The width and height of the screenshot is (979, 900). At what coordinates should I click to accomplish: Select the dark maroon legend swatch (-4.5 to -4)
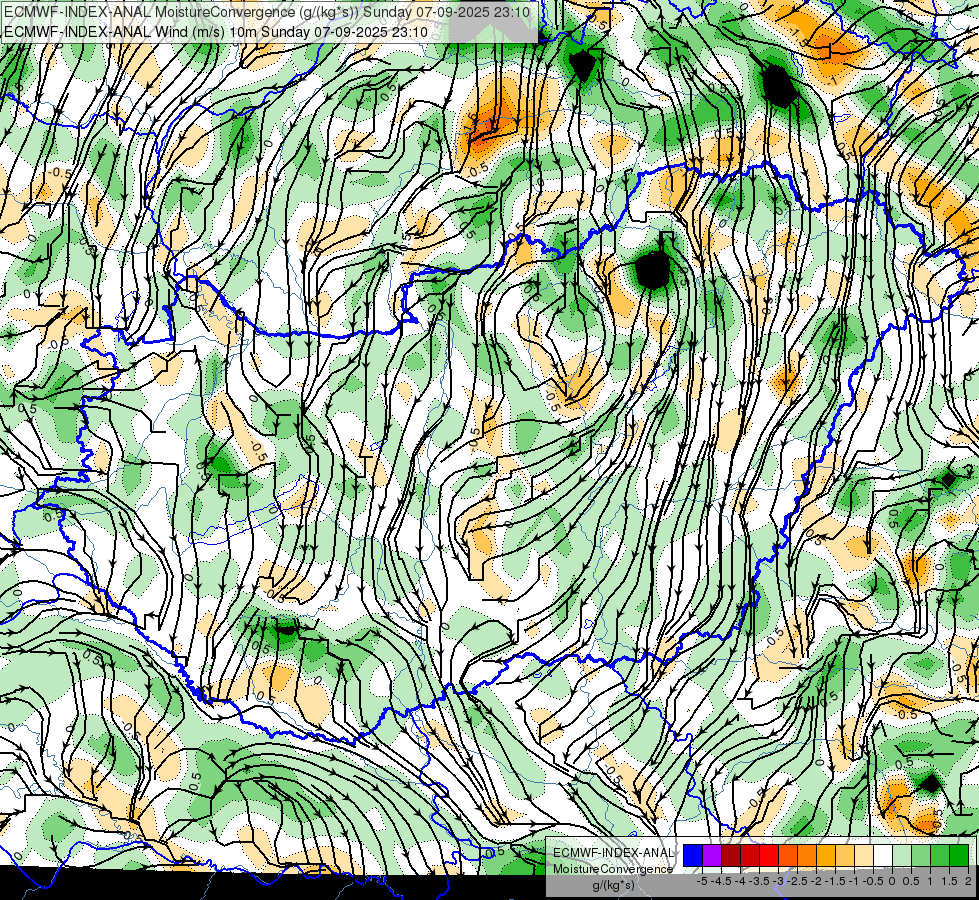pos(731,856)
